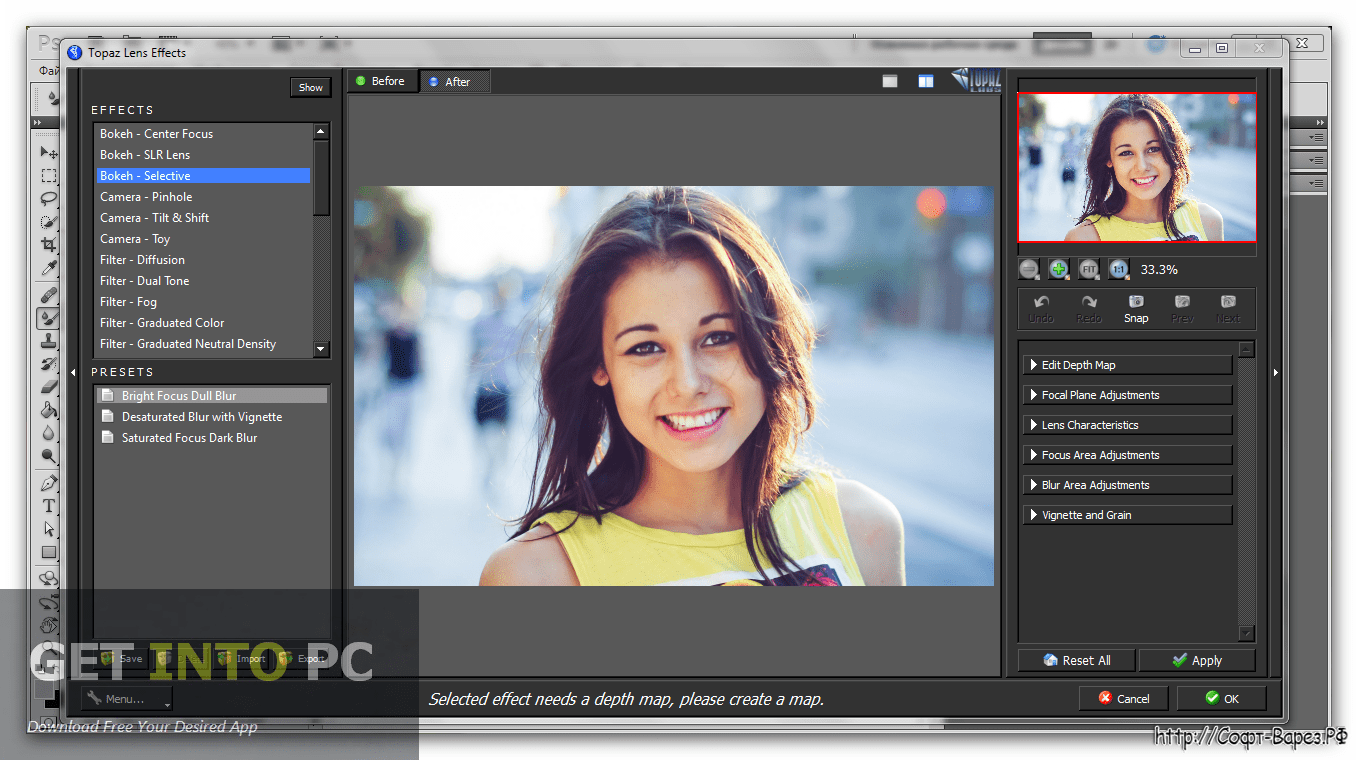
Task: Click the navigator preview thumbnail
Action: (1137, 167)
